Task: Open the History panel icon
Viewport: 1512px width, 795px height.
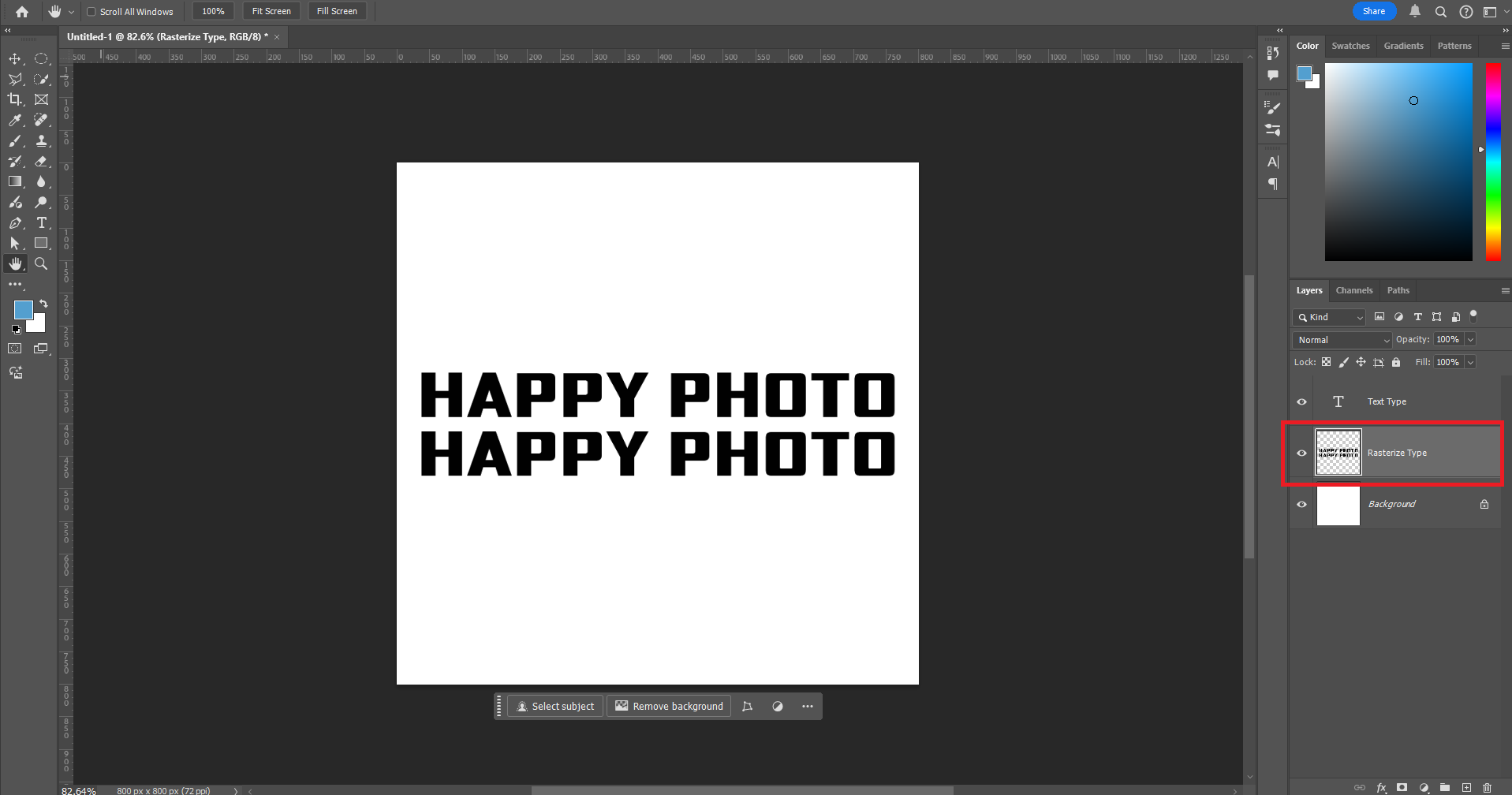Action: (1272, 53)
